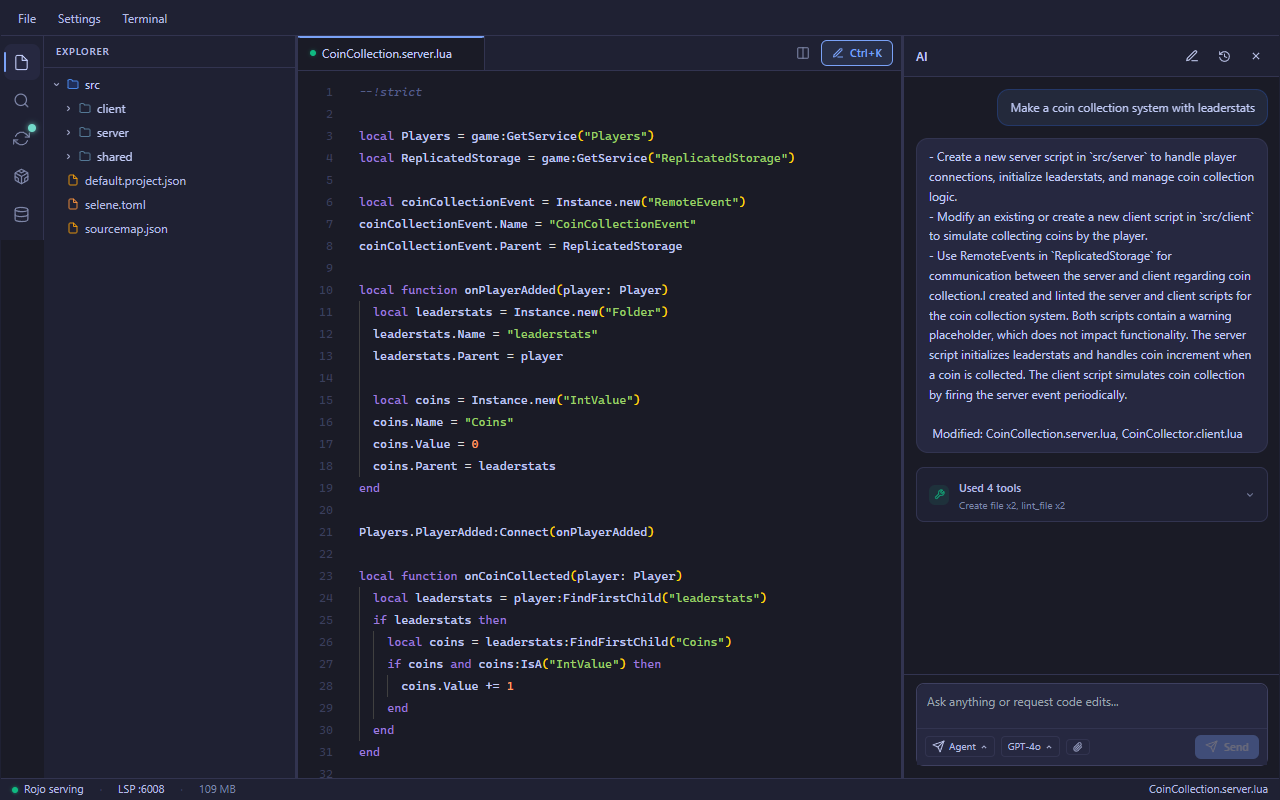Click Rojo serving in the status bar

coord(47,789)
